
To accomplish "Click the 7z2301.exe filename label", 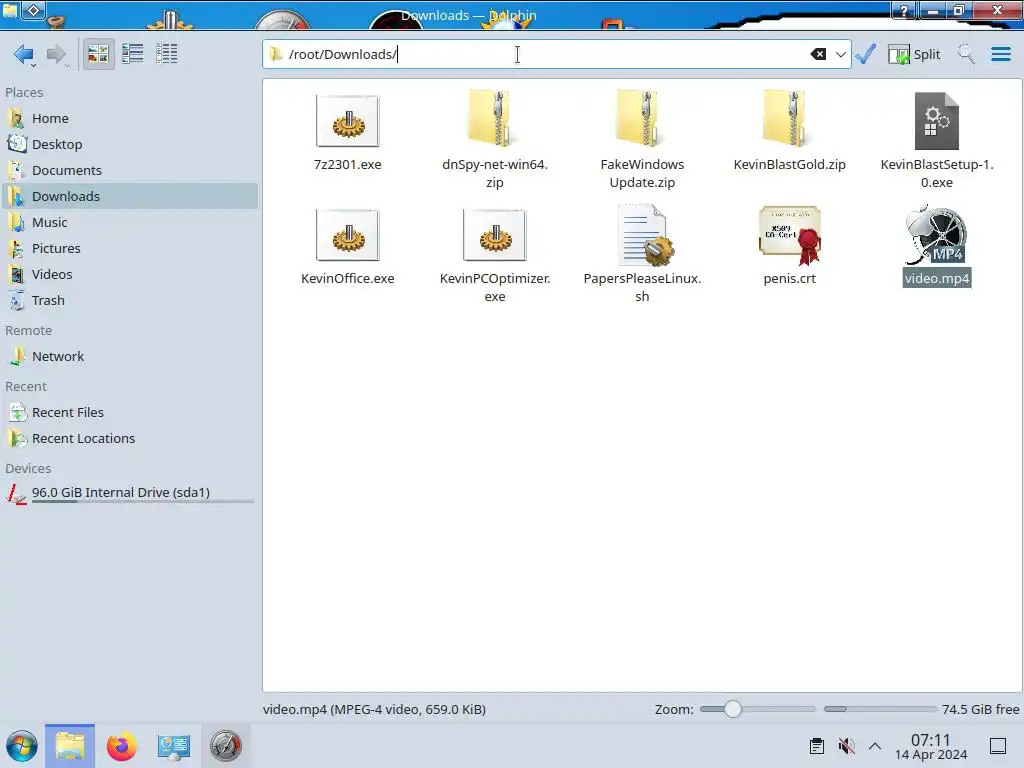I will pyautogui.click(x=347, y=165).
